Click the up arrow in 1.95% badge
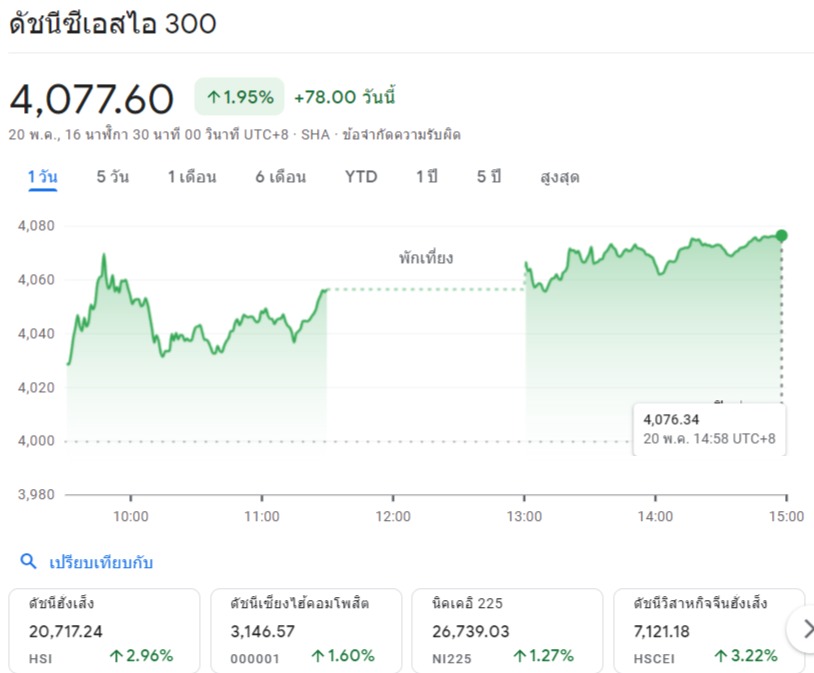This screenshot has width=814, height=673. tap(213, 97)
